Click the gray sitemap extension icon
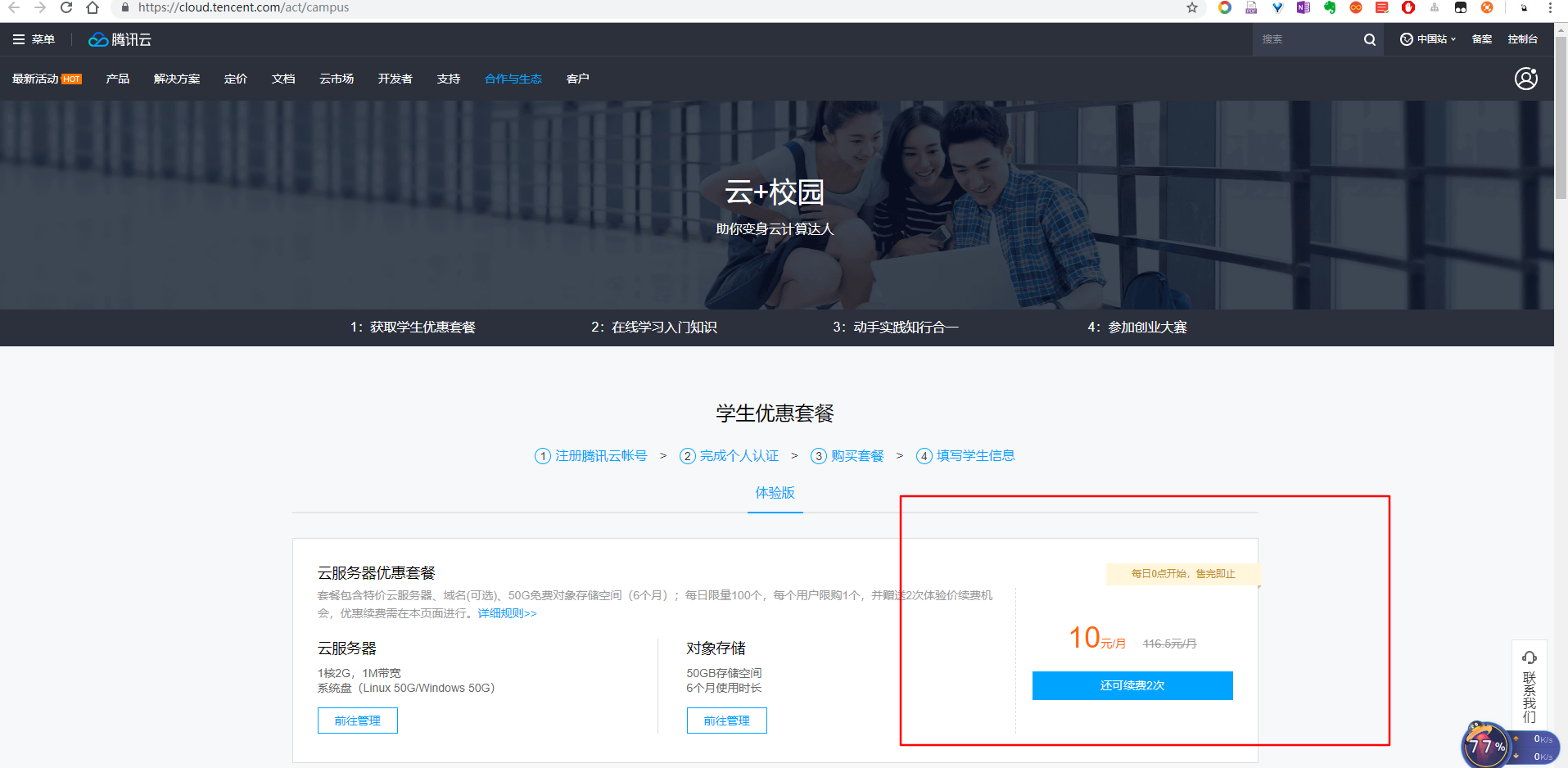 coord(1435,7)
